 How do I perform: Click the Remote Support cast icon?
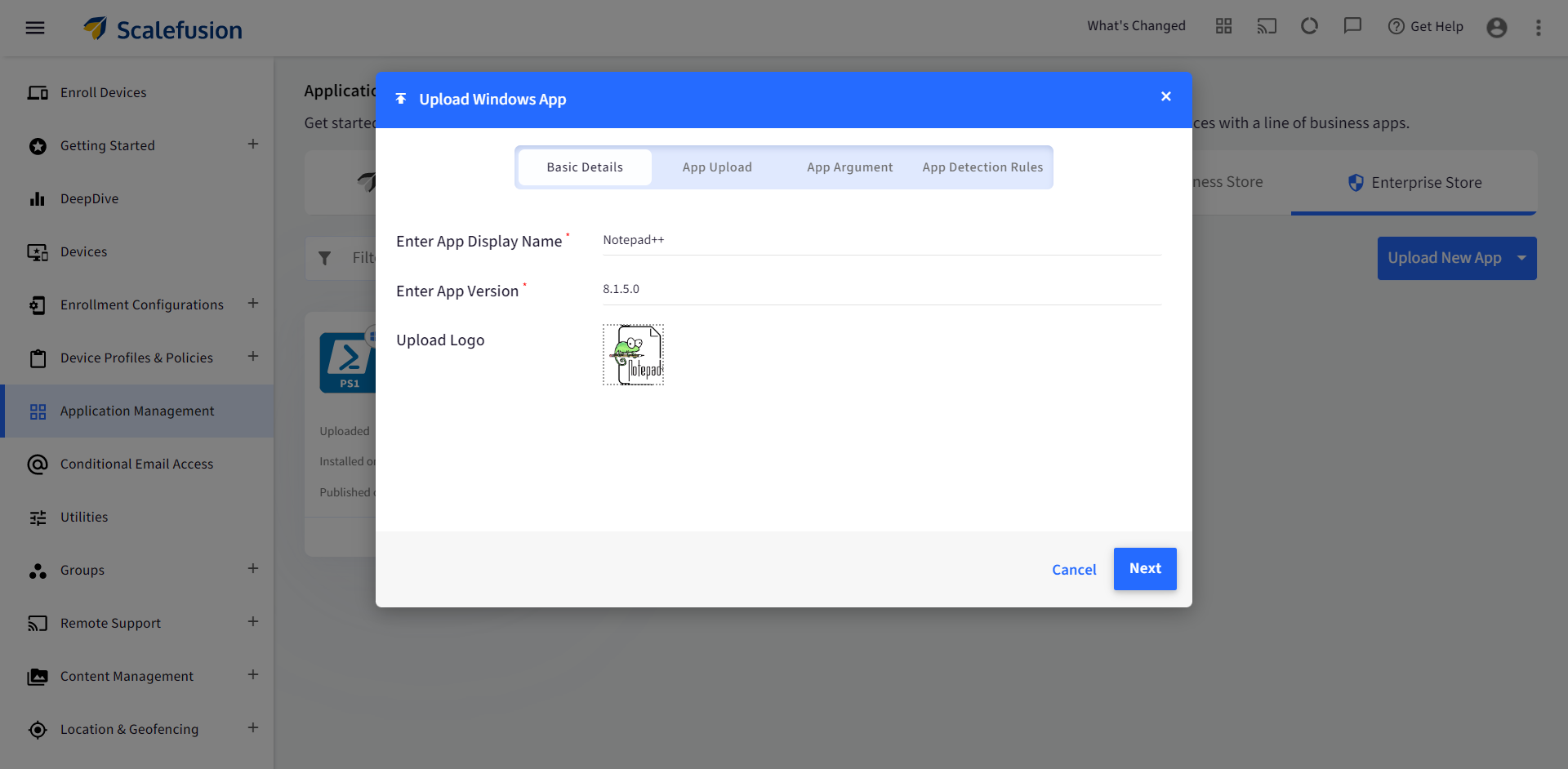tap(38, 624)
